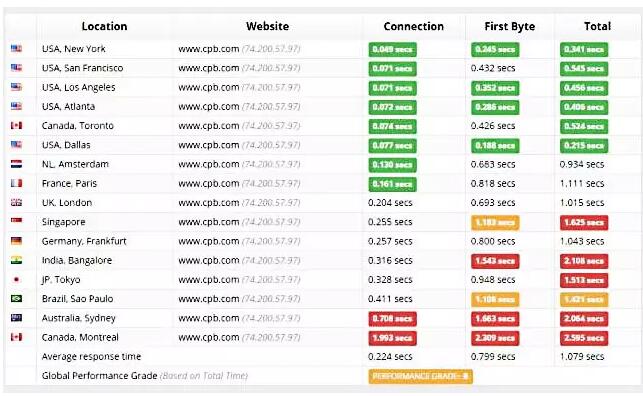This screenshot has height=396, width=643.
Task: Click the Brazil flag beside Sao Paulo
Action: click(x=16, y=298)
